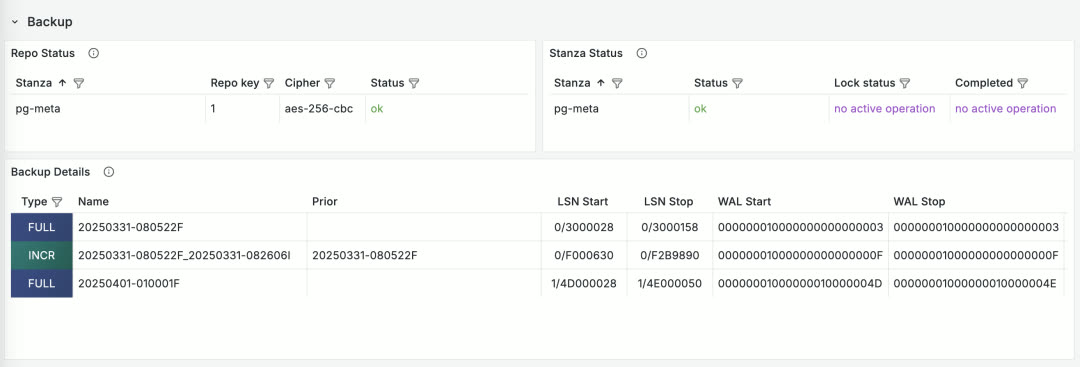Open the Stanza Status info icon
The image size is (1080, 367).
[x=641, y=53]
